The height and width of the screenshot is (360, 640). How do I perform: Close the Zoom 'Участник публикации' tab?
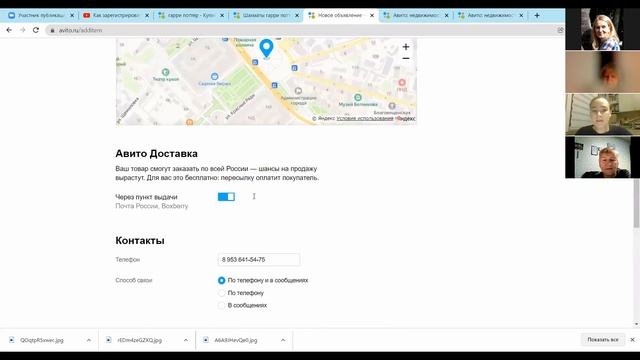click(x=72, y=16)
